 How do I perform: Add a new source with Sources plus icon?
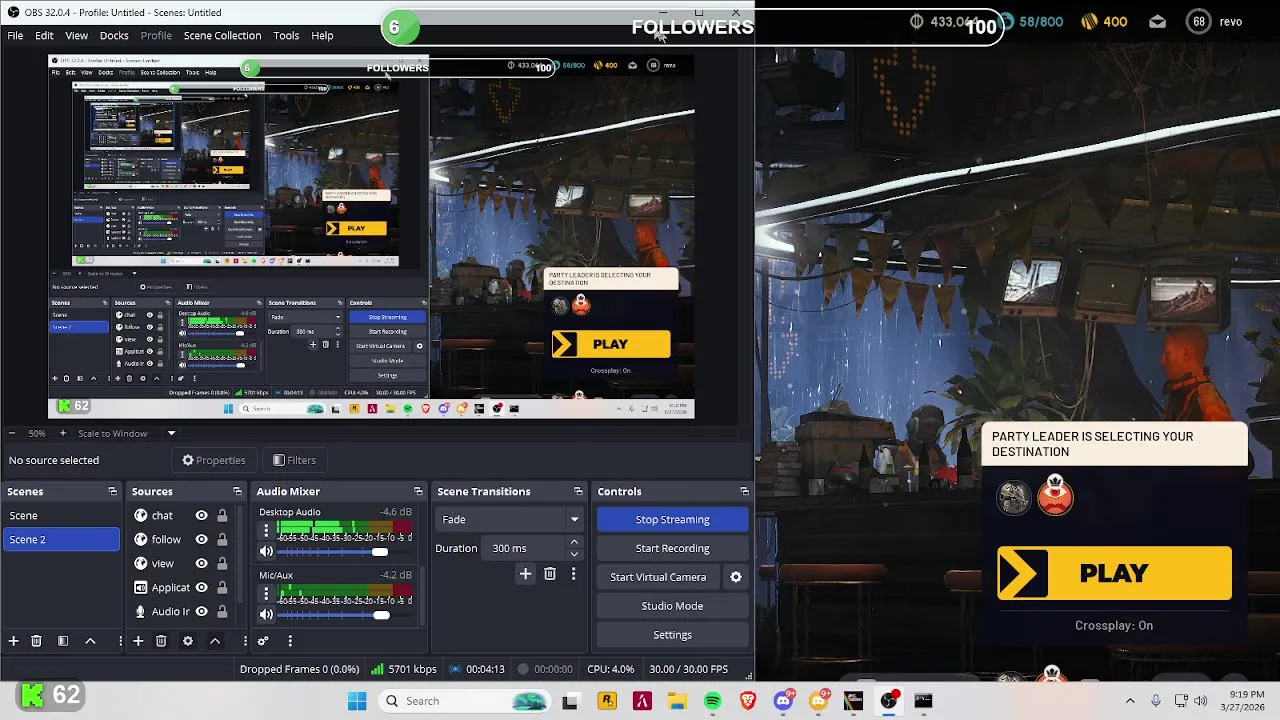[138, 641]
